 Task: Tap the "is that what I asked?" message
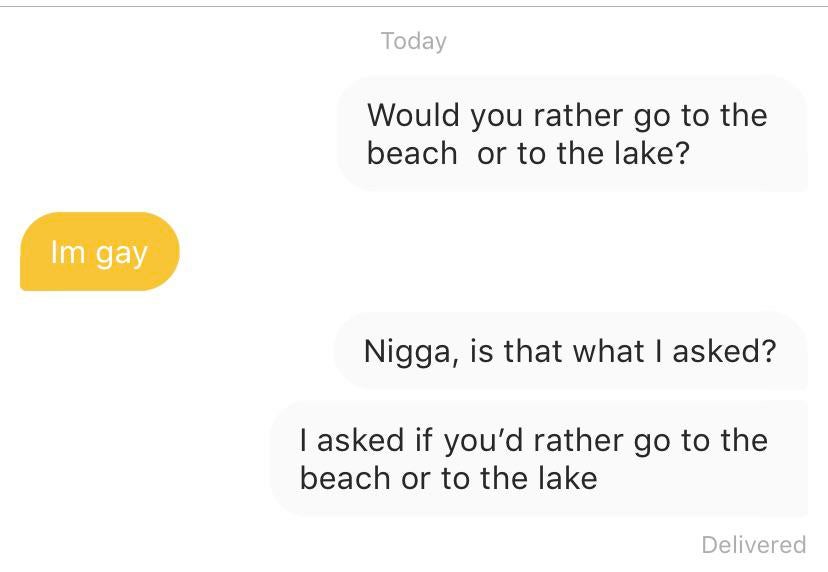[x=570, y=351]
